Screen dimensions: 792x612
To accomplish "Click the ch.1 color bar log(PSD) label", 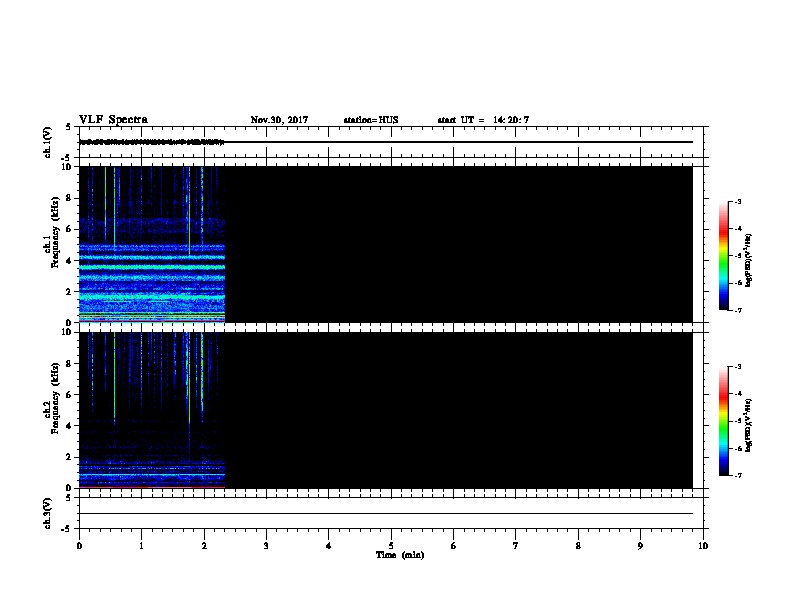I will [x=749, y=260].
